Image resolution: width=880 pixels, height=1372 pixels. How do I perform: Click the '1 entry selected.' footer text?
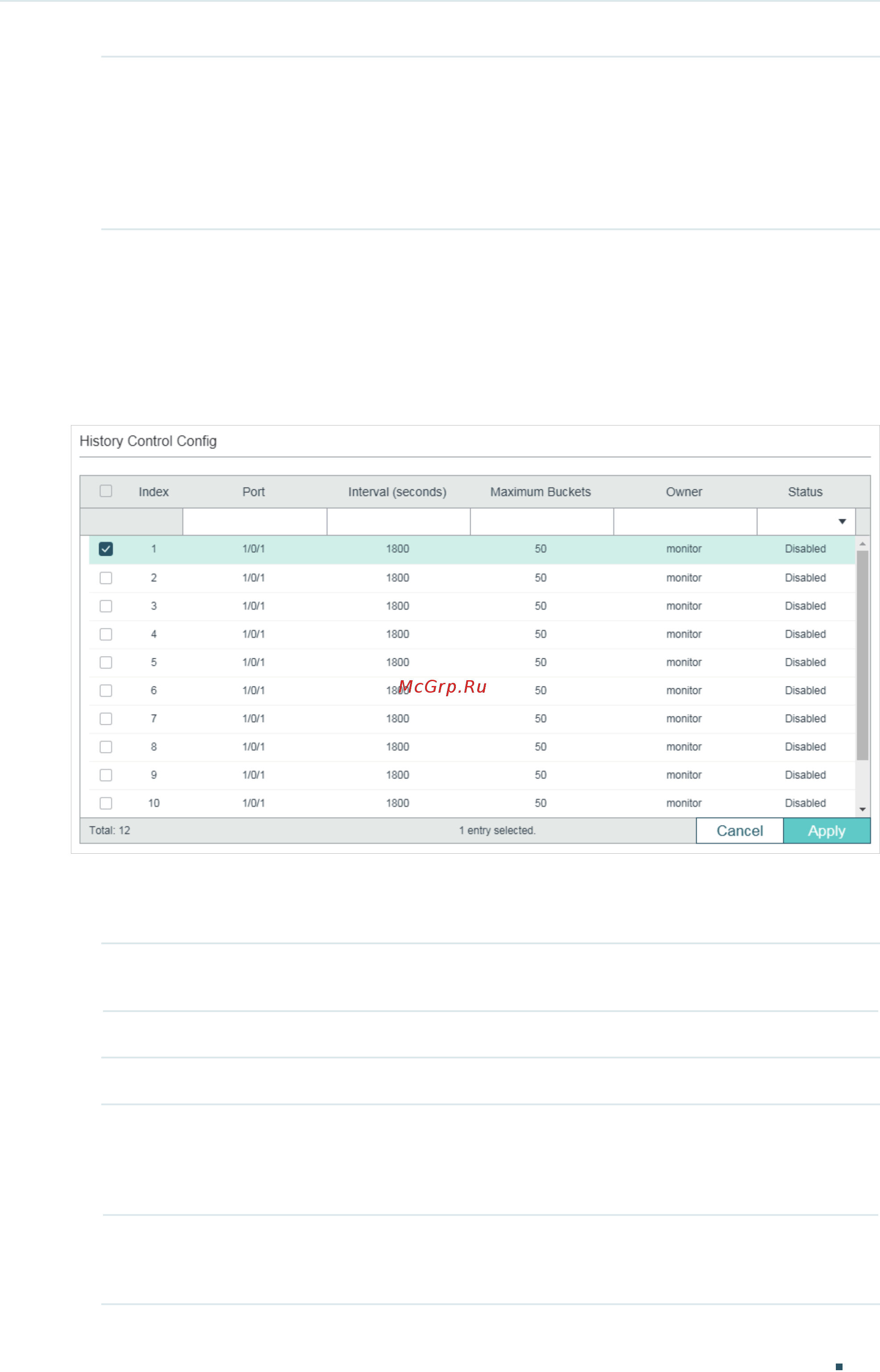[x=497, y=830]
